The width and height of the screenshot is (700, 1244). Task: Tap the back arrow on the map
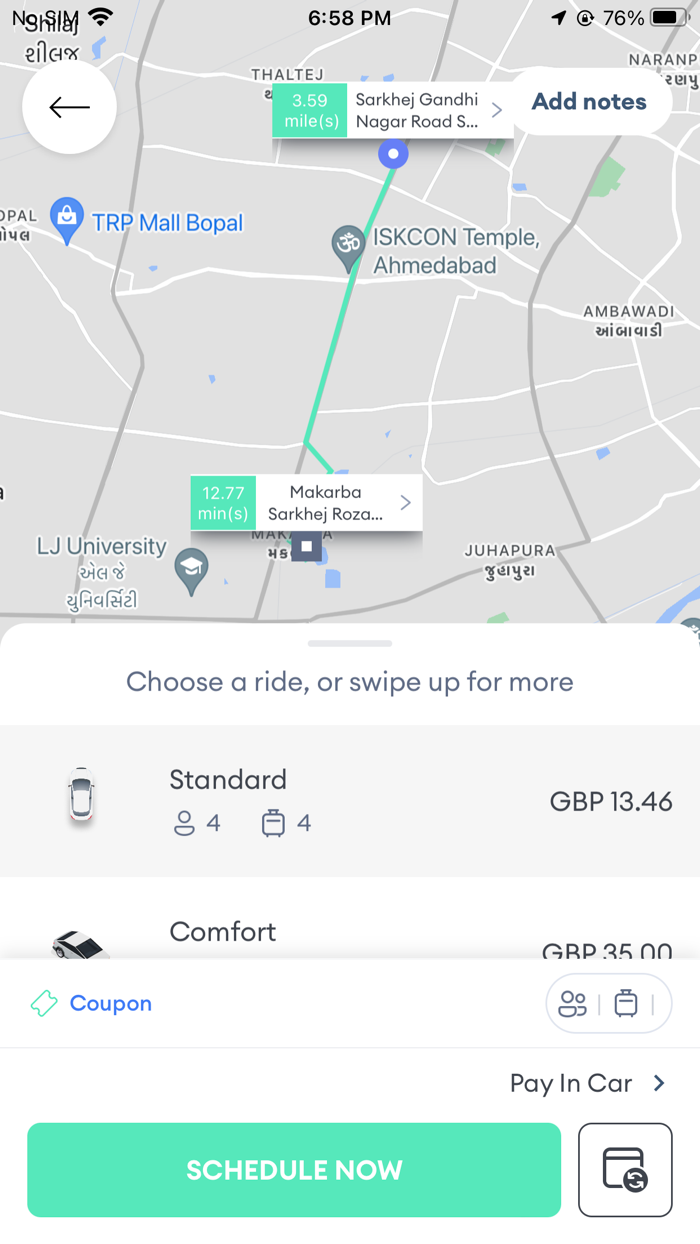[x=69, y=107]
